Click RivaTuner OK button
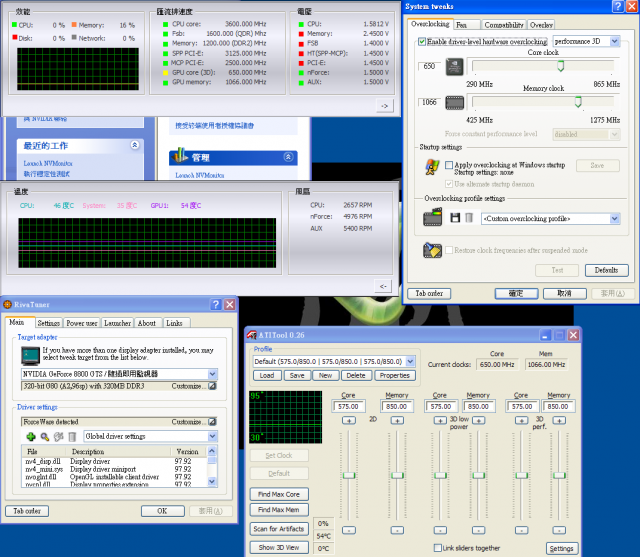Screen dimensions: 640x557 162,511
